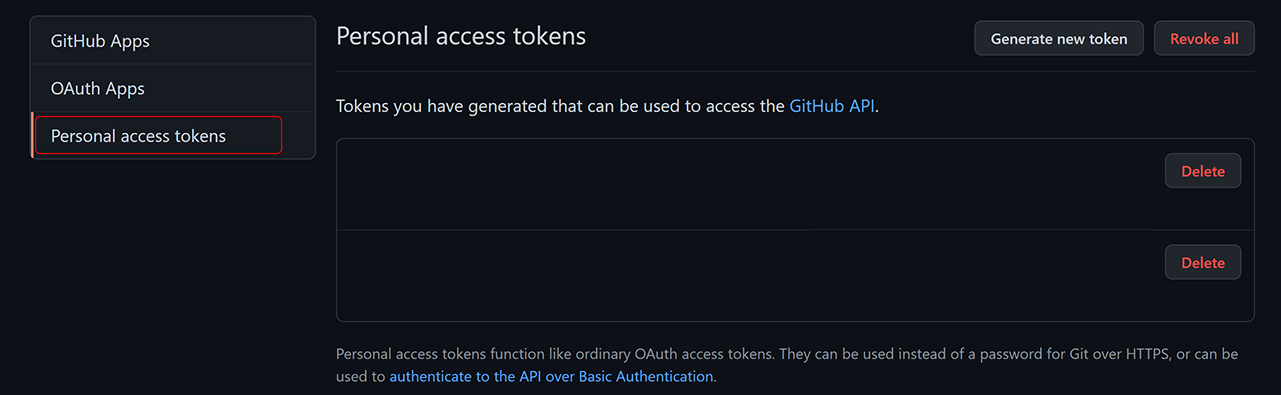Click the footer paragraph about OAuth access tokens

tap(787, 365)
